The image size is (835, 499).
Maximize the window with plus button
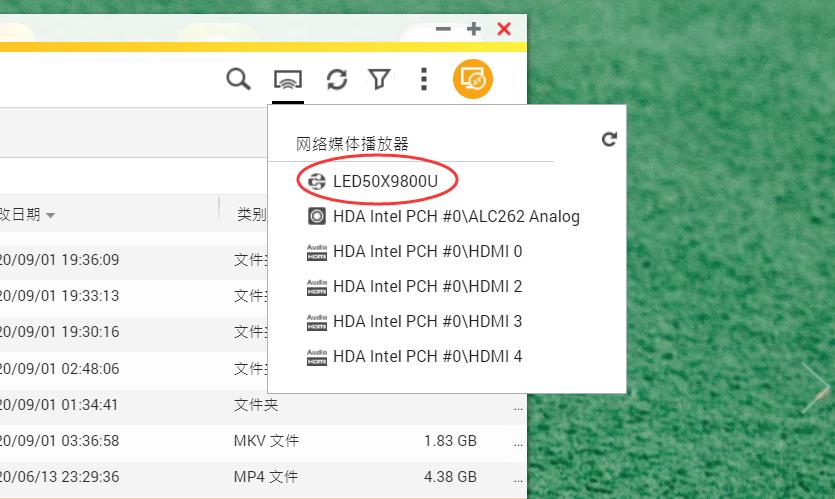473,29
